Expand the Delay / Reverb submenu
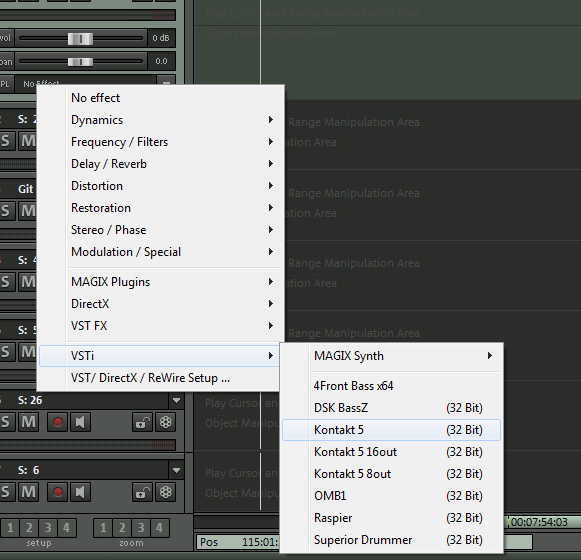 pyautogui.click(x=162, y=164)
